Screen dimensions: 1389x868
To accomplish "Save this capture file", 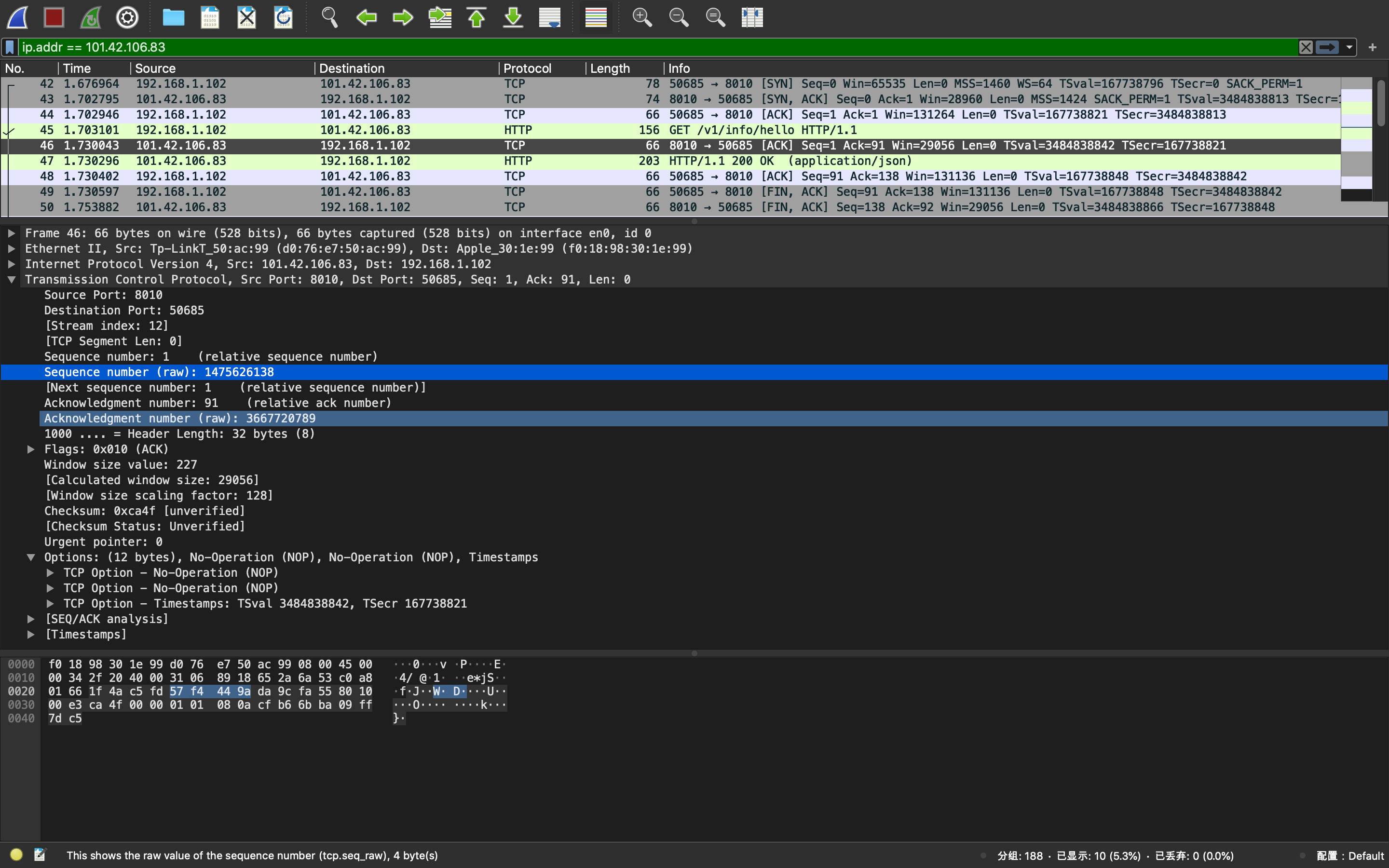I will pyautogui.click(x=210, y=17).
